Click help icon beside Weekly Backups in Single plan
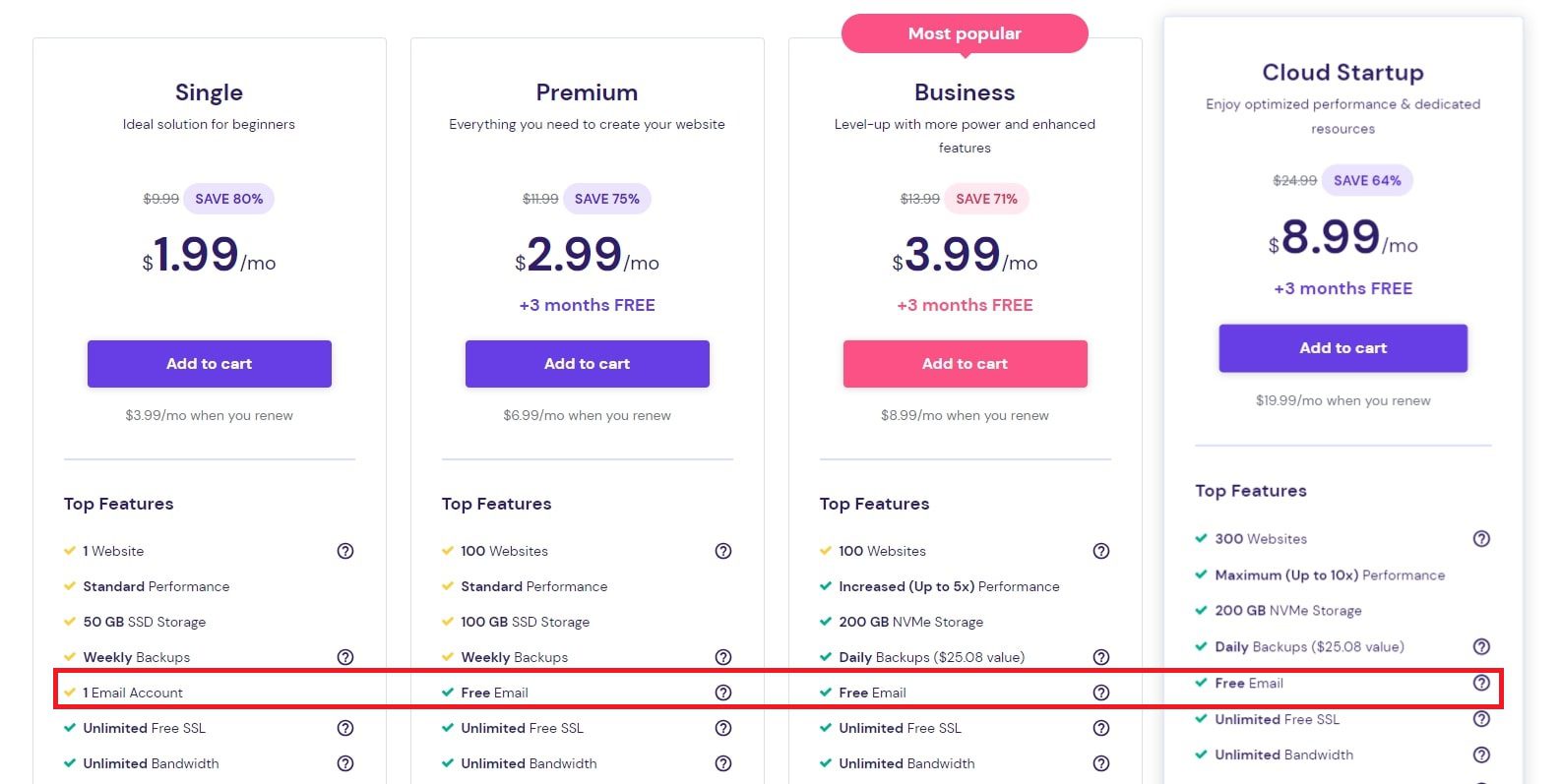Image resolution: width=1561 pixels, height=784 pixels. pos(345,657)
